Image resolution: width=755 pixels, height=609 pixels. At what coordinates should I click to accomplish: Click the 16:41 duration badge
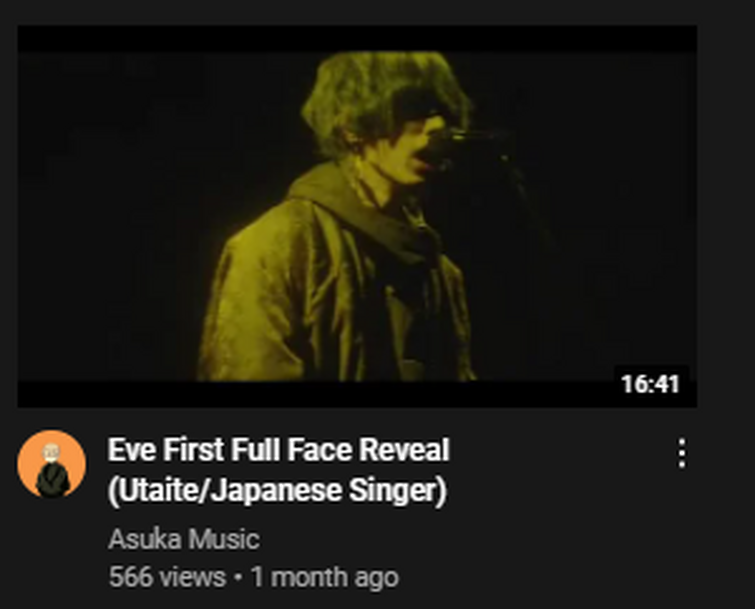pyautogui.click(x=651, y=384)
